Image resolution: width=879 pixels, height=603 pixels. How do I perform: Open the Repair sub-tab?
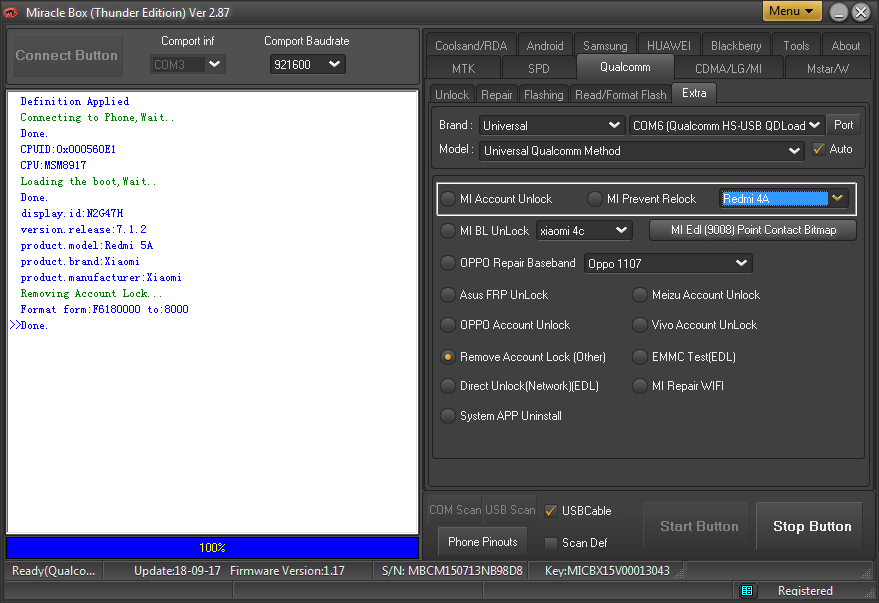(497, 95)
